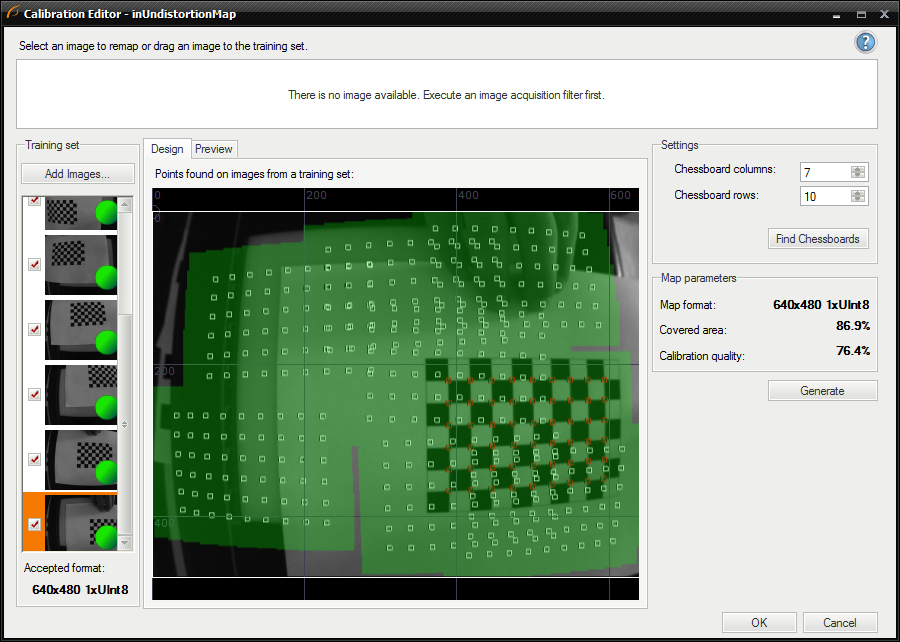Click the Chessboard rows spinner arrows
The image size is (900, 642).
[x=857, y=196]
